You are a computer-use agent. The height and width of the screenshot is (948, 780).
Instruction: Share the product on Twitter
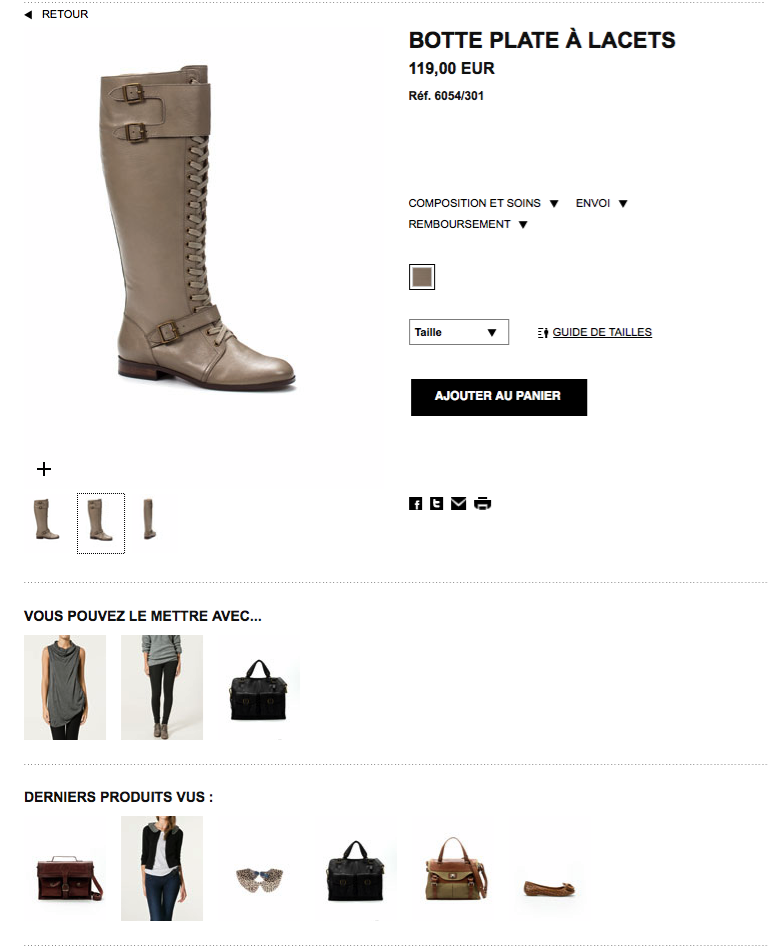[437, 504]
